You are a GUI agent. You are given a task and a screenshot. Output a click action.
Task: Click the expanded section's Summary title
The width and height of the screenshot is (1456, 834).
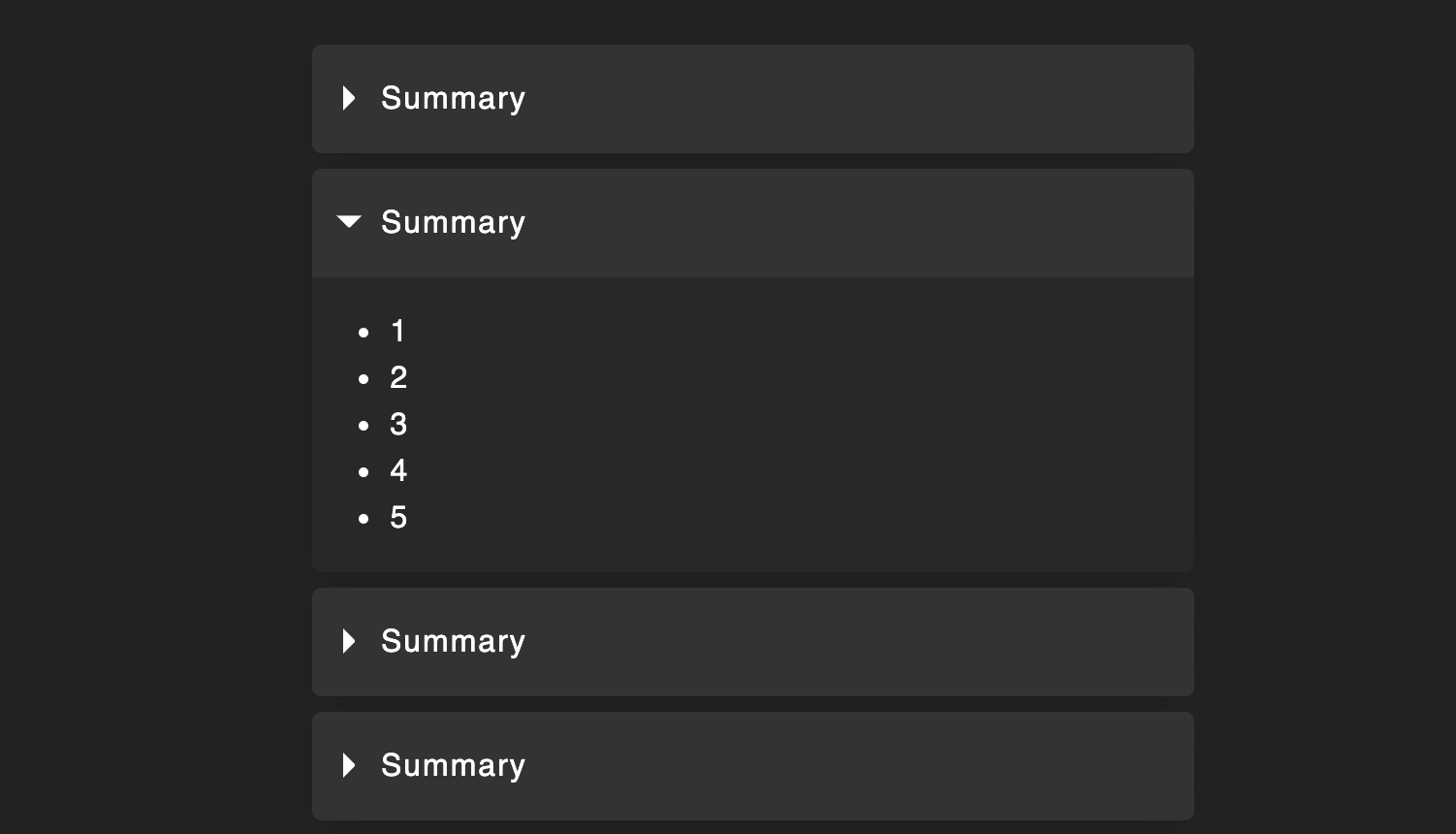click(x=453, y=223)
